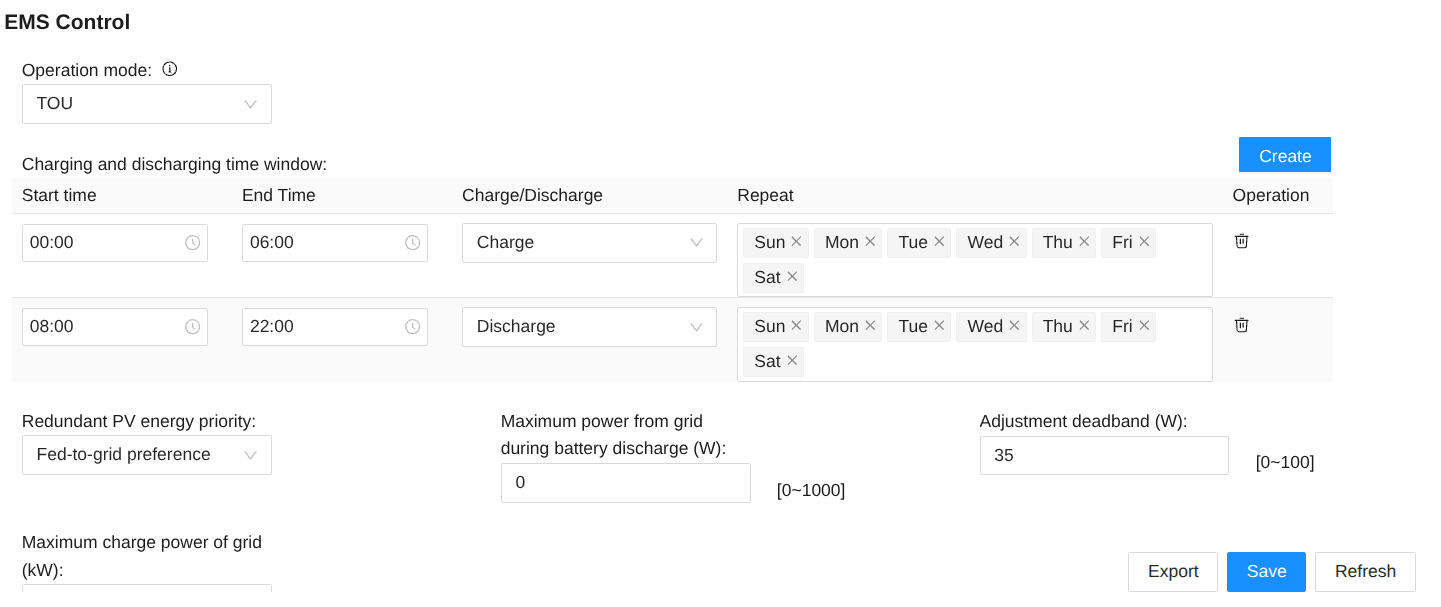Click the Adjustment deadband input field
This screenshot has width=1441, height=607.
pyautogui.click(x=1103, y=456)
